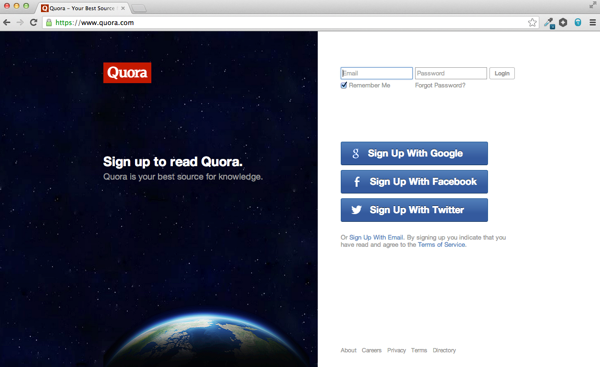The height and width of the screenshot is (367, 600).
Task: Uncheck the Remember Me checkbox
Action: click(x=344, y=85)
